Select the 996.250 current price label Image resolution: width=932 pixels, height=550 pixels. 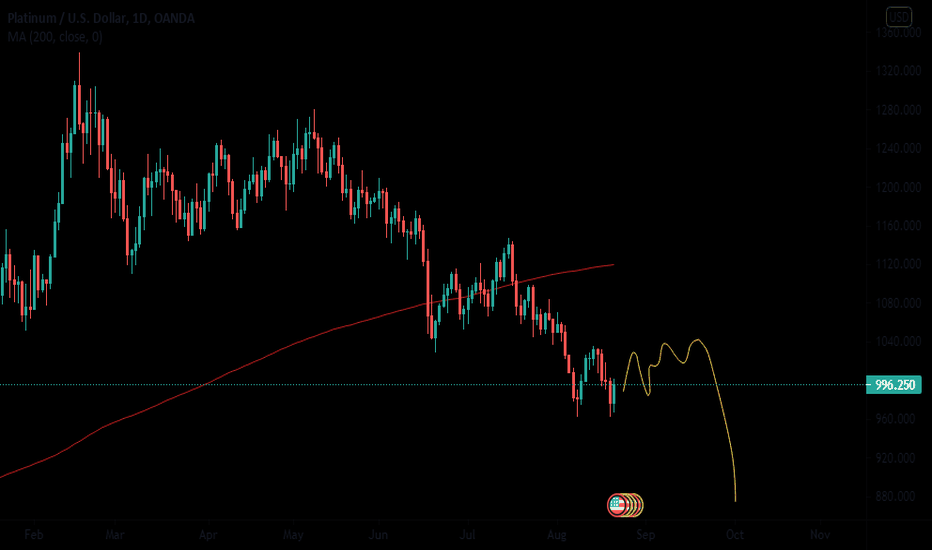894,385
